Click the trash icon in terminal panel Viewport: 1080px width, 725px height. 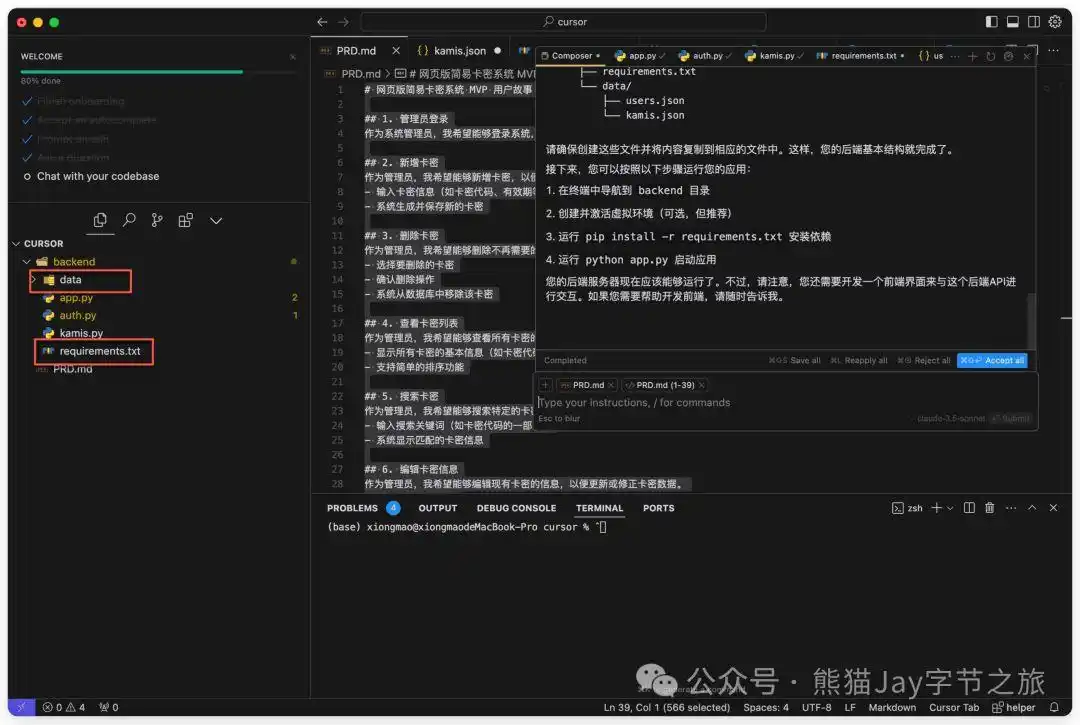989,508
